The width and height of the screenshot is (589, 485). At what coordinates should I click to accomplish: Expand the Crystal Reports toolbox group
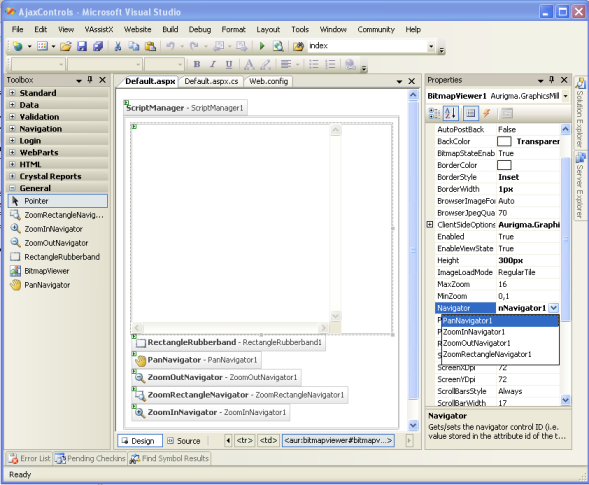click(x=12, y=176)
